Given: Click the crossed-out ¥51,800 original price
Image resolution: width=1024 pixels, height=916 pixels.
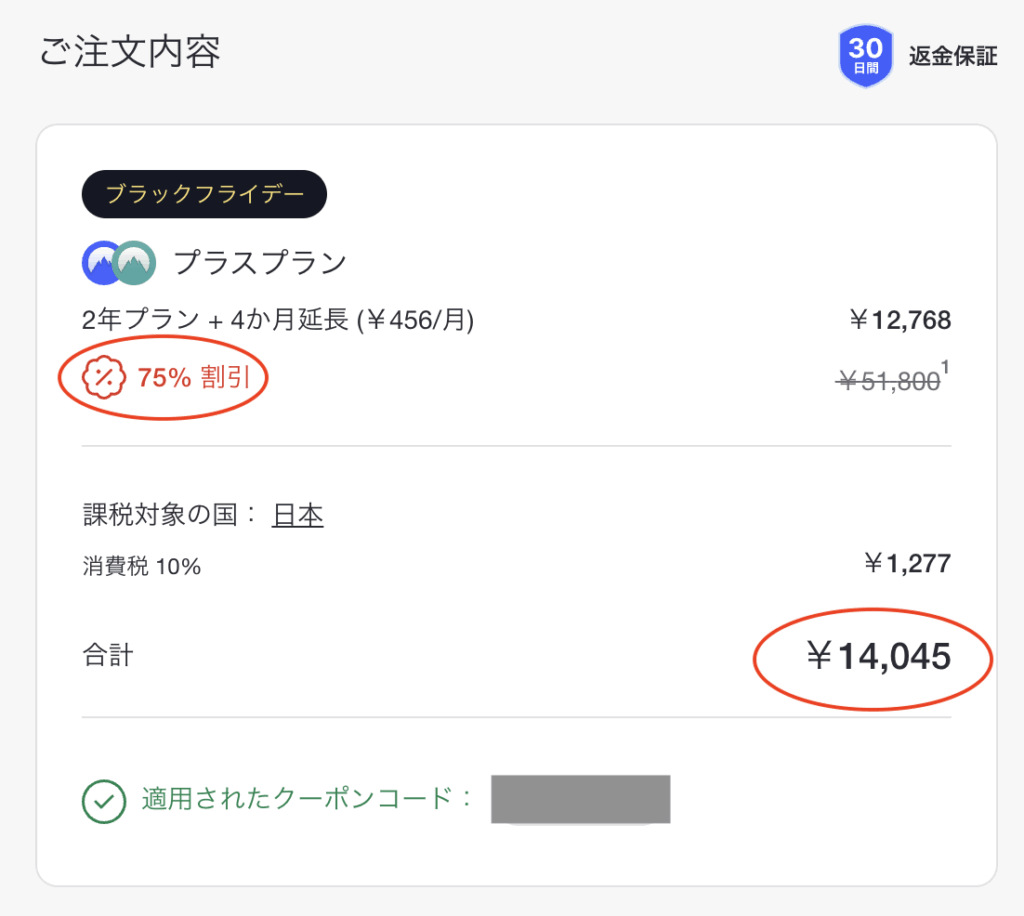Looking at the screenshot, I should (888, 378).
